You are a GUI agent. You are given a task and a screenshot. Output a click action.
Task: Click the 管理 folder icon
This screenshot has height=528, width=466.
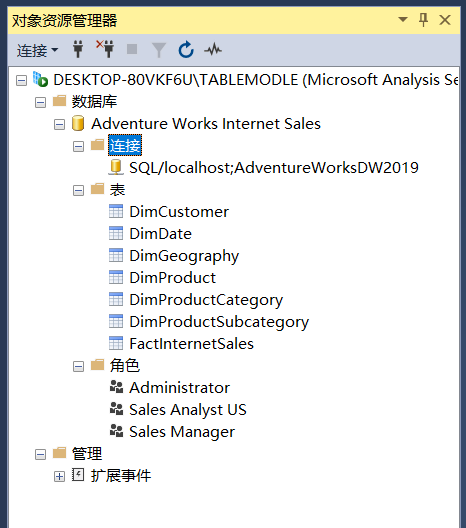coord(60,453)
